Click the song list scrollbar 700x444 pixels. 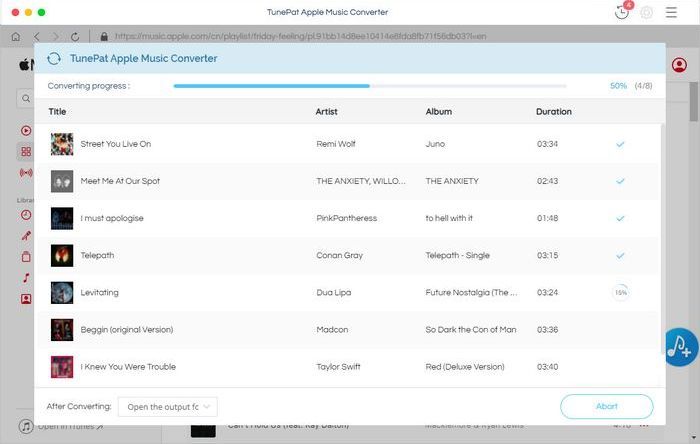point(662,237)
